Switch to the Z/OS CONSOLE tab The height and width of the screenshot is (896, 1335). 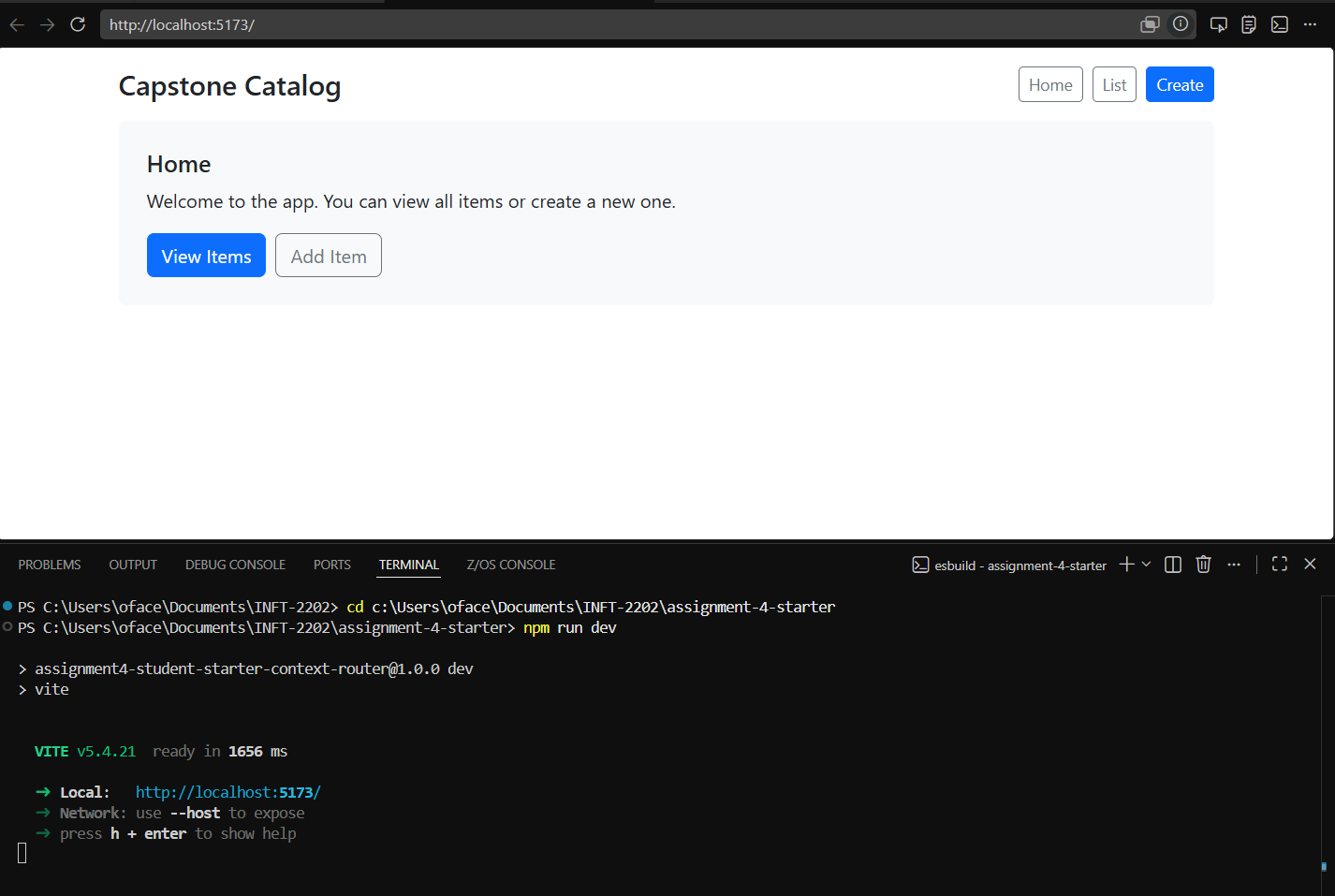pyautogui.click(x=511, y=565)
